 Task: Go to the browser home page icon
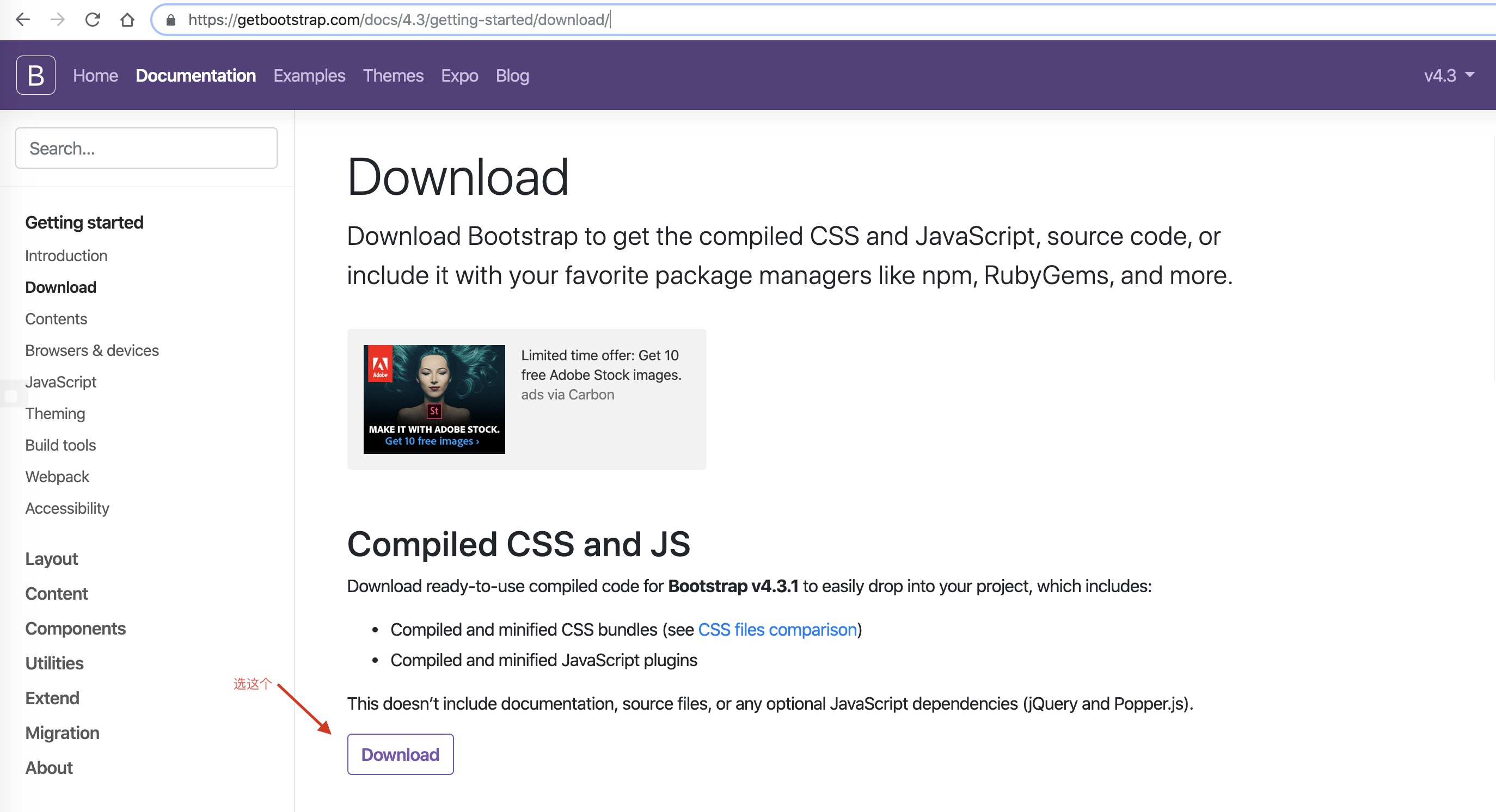tap(127, 20)
